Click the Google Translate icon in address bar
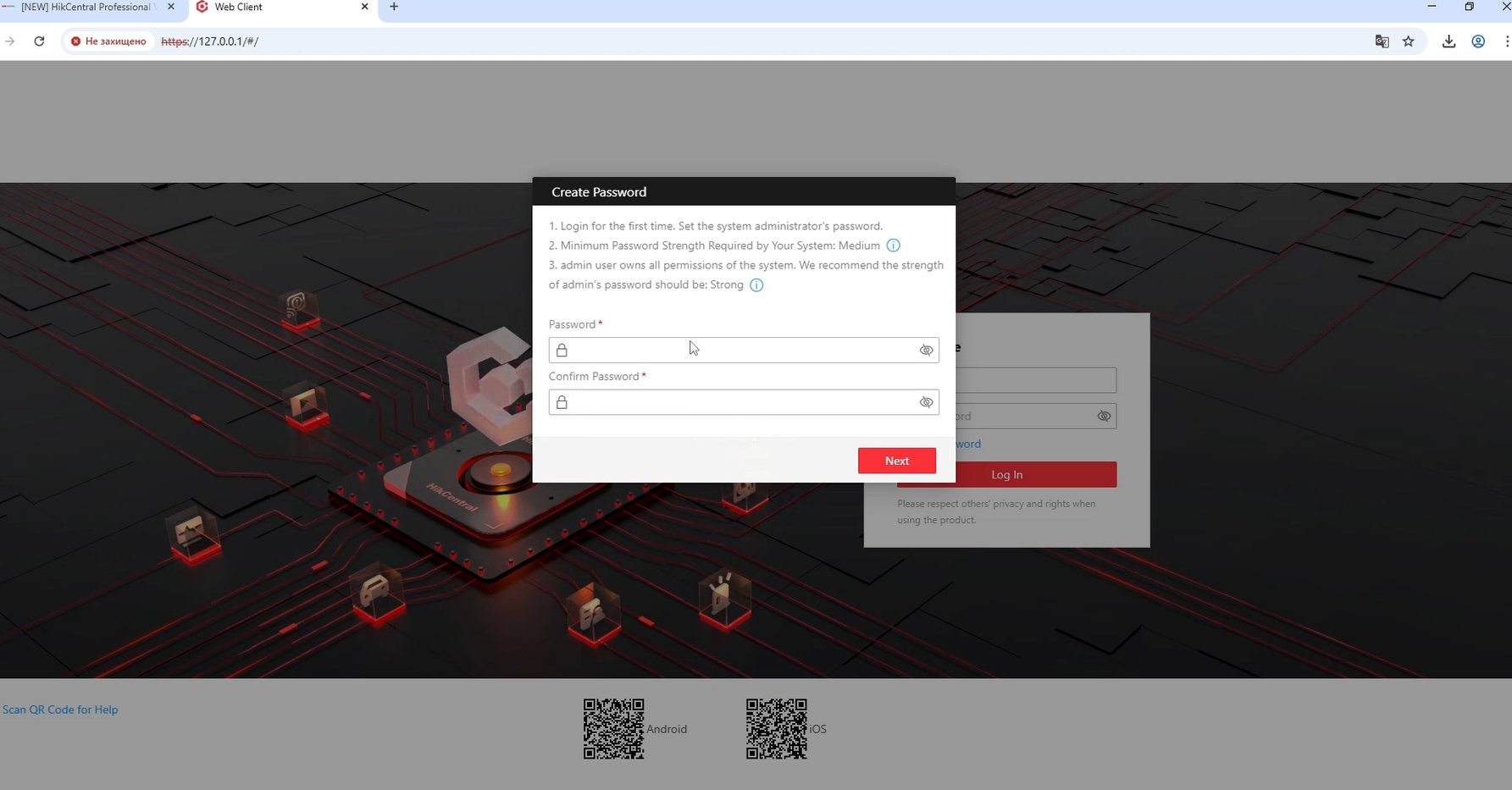1512x790 pixels. [1382, 41]
